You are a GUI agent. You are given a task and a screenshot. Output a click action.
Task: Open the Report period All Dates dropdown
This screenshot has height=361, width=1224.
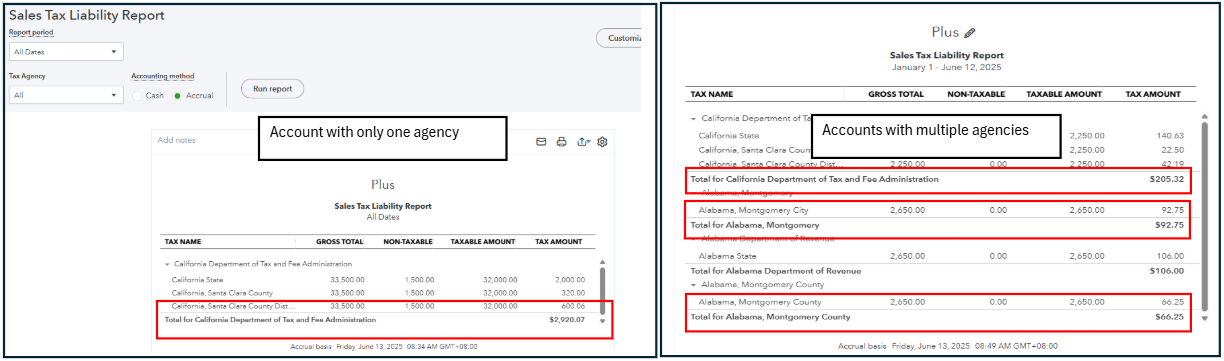pos(66,52)
